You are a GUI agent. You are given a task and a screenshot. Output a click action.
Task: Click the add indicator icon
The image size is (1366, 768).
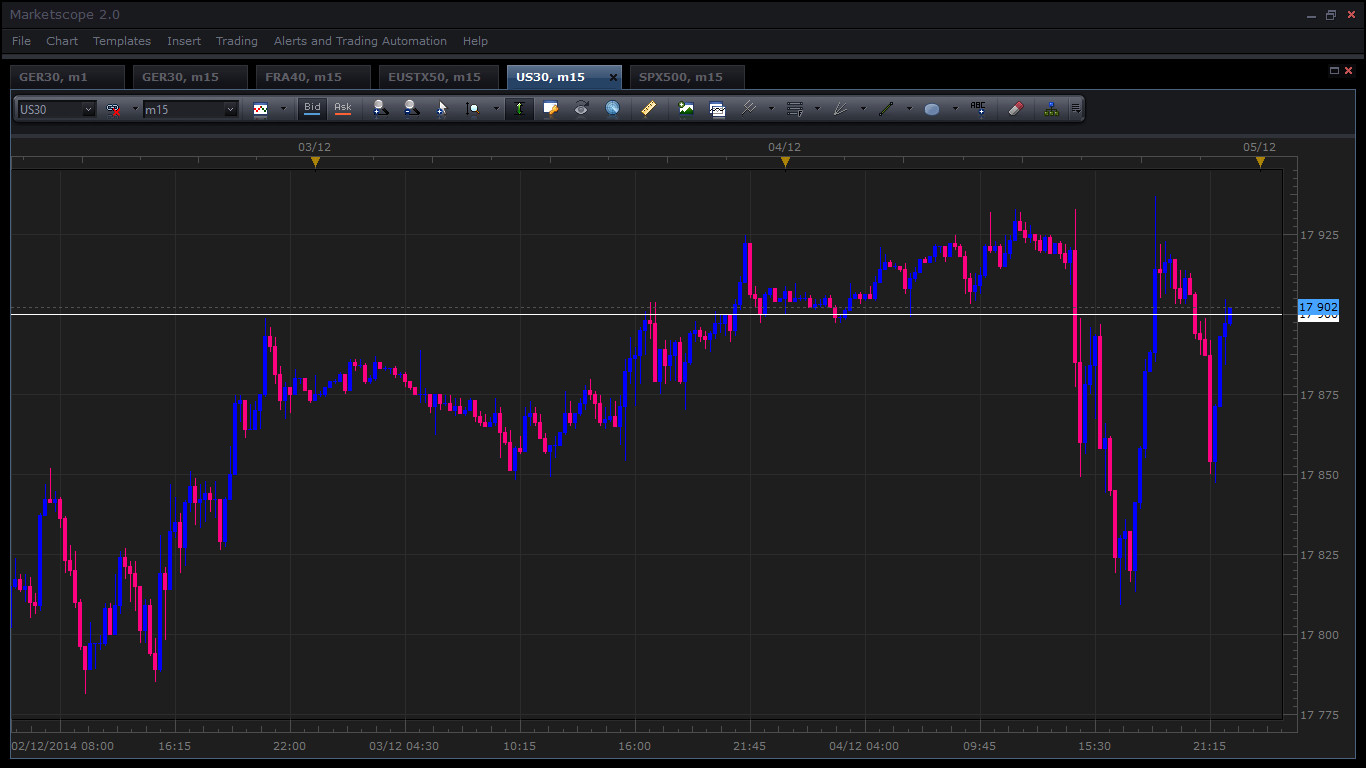click(686, 109)
